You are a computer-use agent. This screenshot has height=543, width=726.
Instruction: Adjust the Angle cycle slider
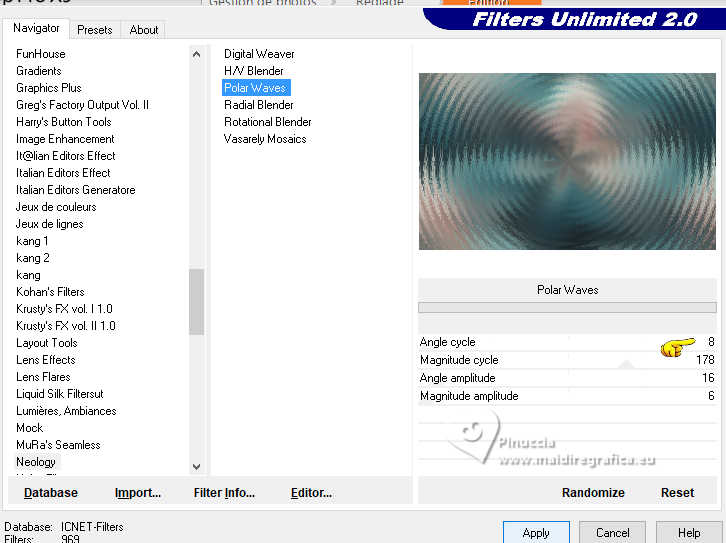click(567, 342)
